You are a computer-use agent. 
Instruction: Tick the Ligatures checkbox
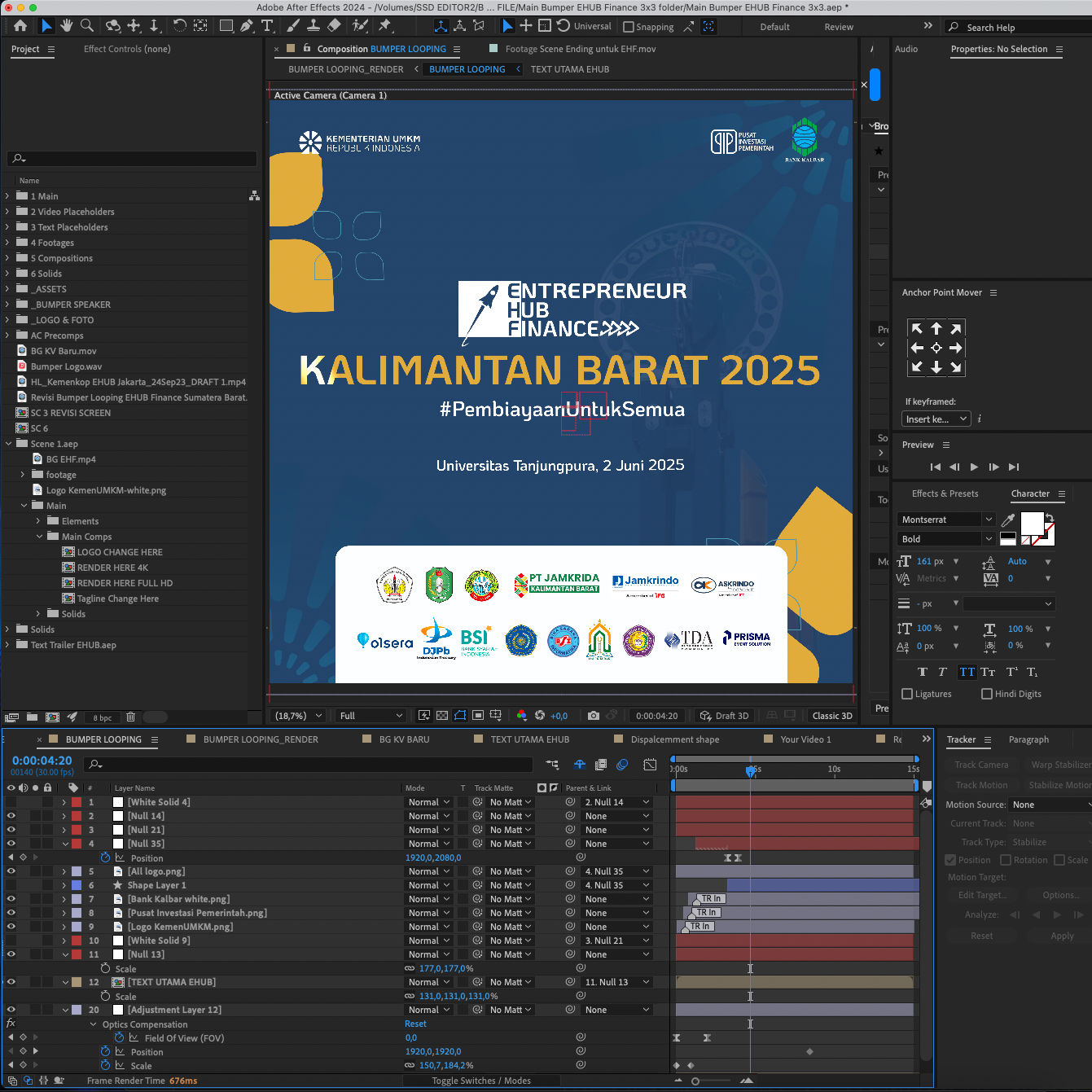click(x=907, y=694)
